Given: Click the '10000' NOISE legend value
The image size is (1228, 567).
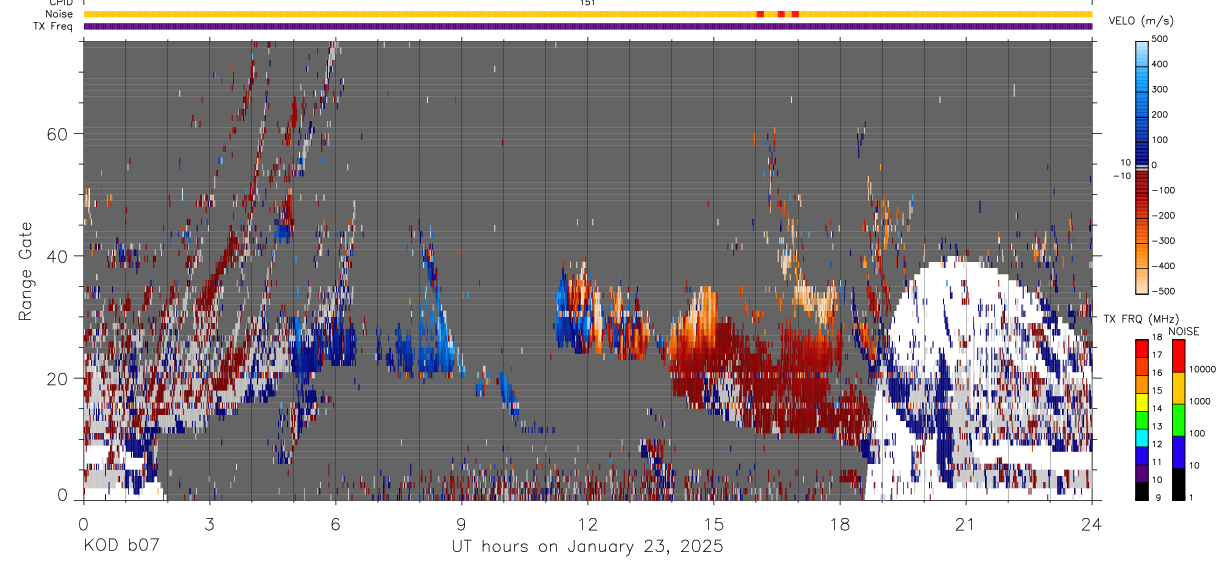Looking at the screenshot, I should pos(1202,370).
